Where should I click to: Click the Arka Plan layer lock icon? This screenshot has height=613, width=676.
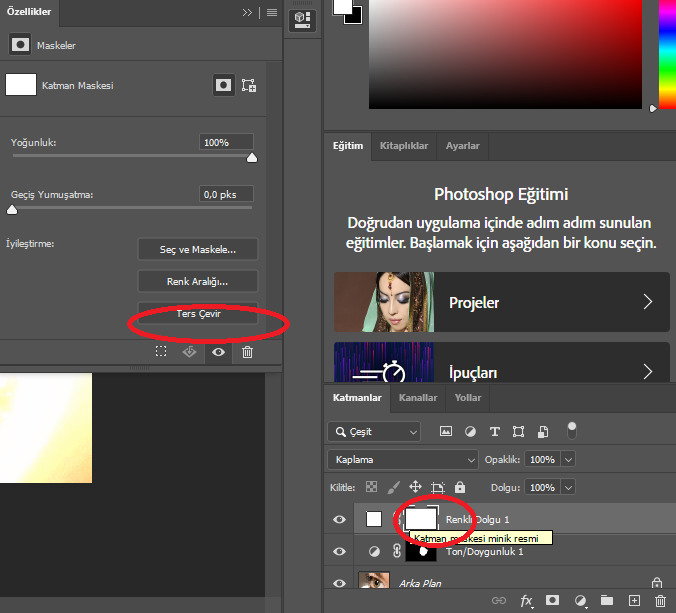pos(657,583)
